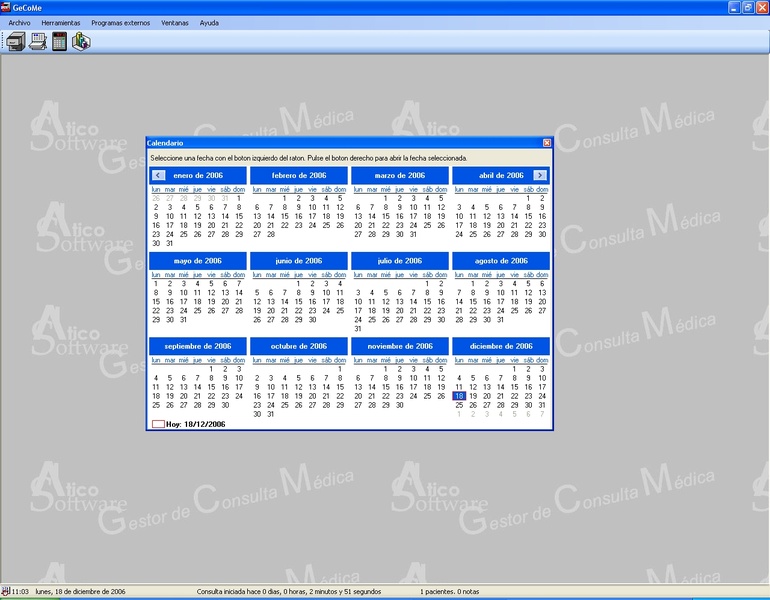Select day 24 in junio 2006
This screenshot has width=770, height=600.
[326, 311]
